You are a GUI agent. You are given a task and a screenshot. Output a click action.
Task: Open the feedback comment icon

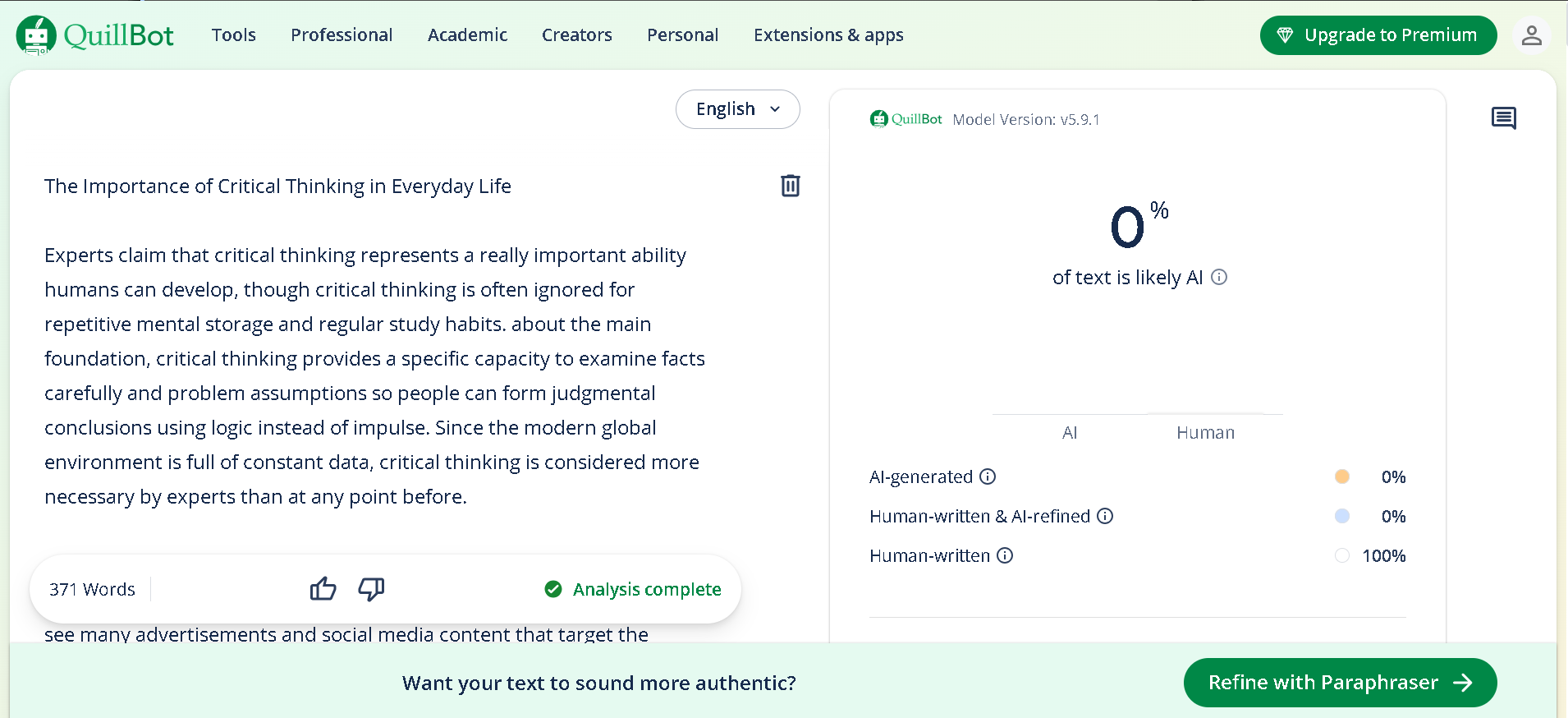coord(1503,118)
